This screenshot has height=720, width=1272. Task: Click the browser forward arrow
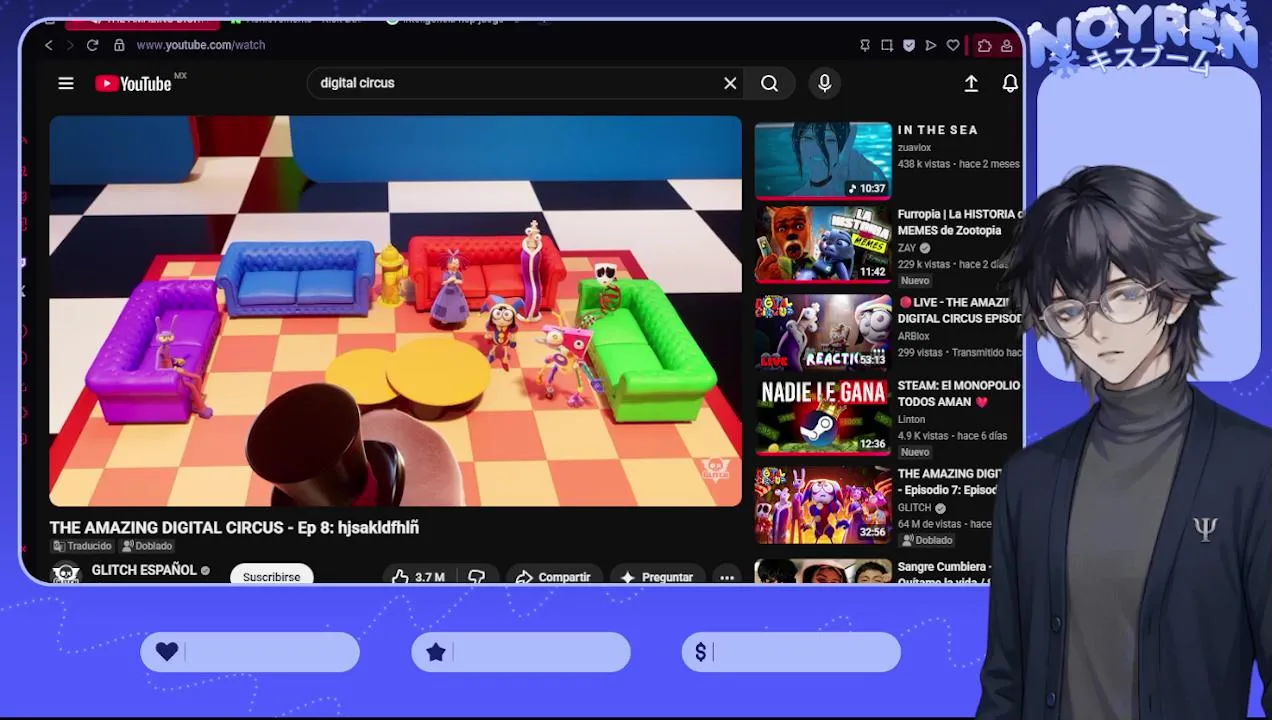(x=70, y=45)
